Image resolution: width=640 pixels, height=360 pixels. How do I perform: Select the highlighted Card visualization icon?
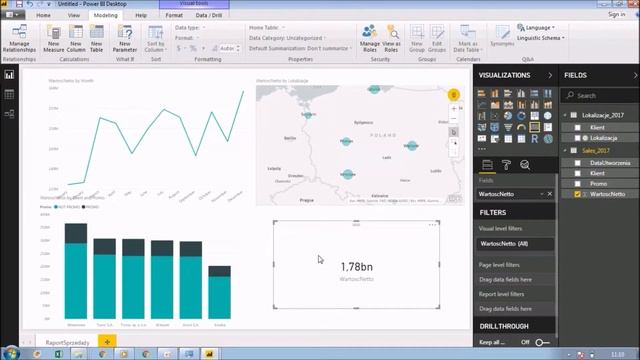click(x=534, y=127)
